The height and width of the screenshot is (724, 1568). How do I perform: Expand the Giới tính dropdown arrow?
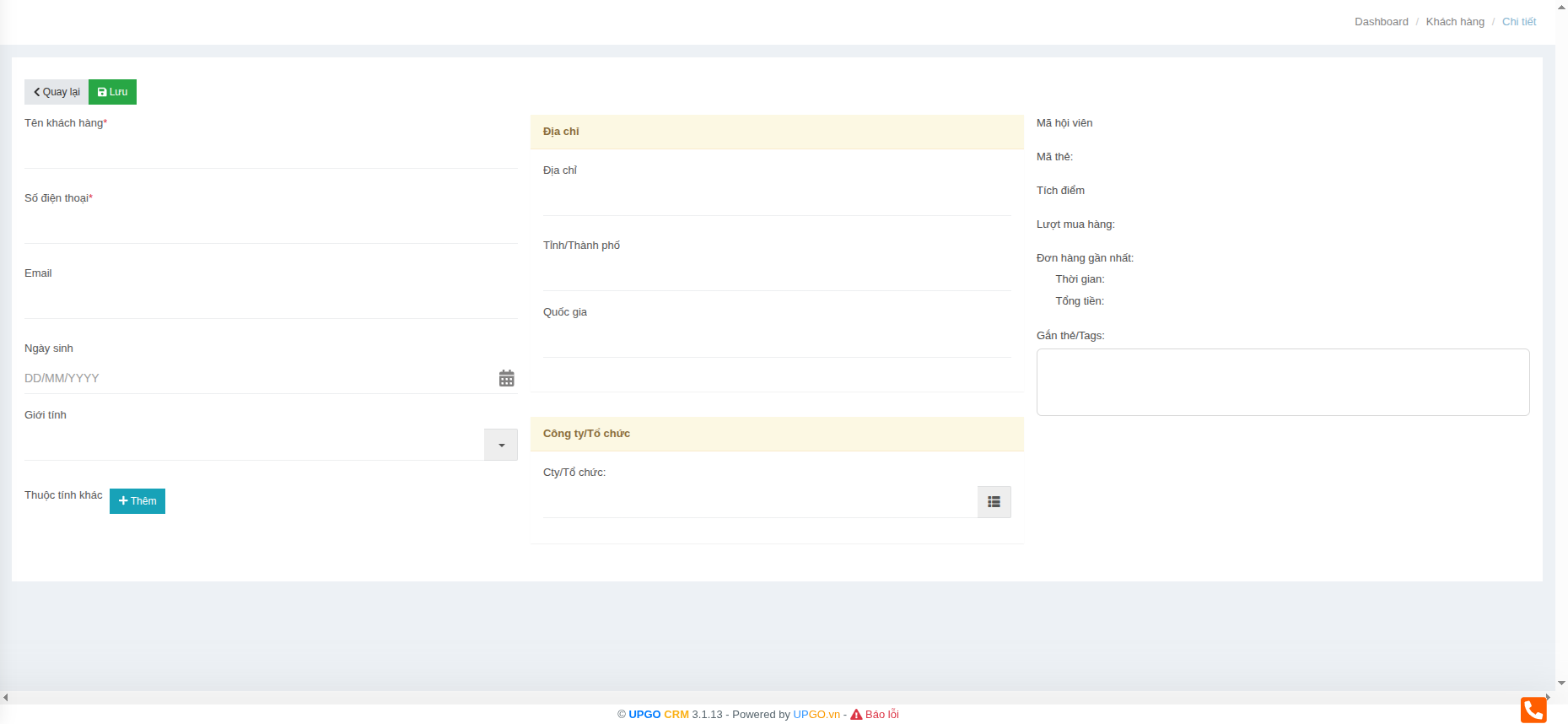coord(501,445)
